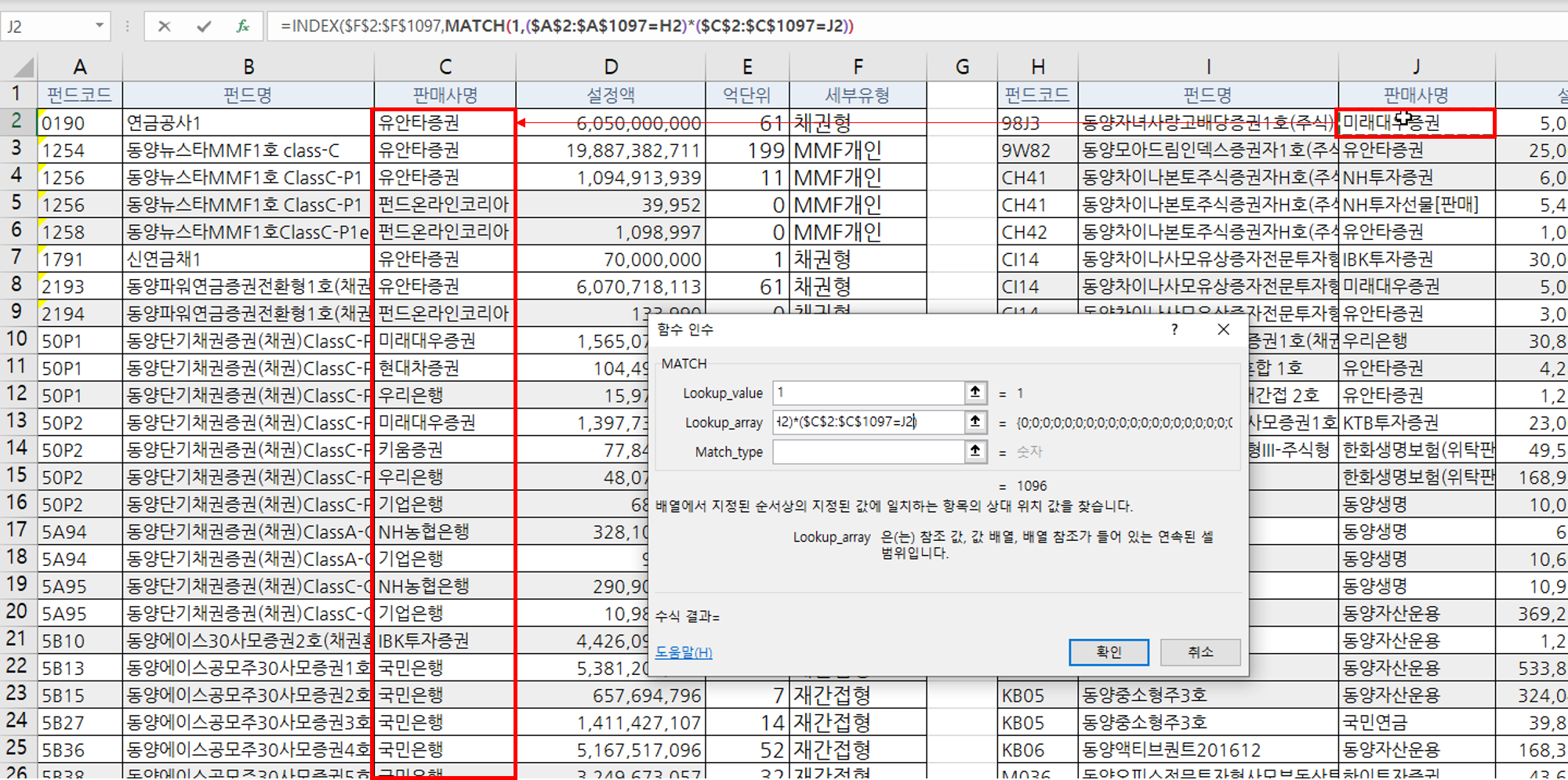Viewport: 1568px width, 780px height.
Task: Select column A header
Action: point(80,67)
